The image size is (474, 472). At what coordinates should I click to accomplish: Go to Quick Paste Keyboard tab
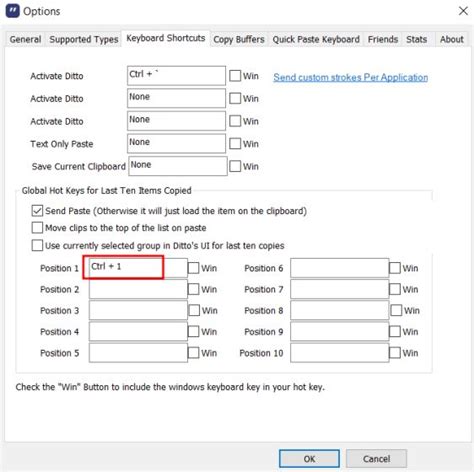pos(316,39)
